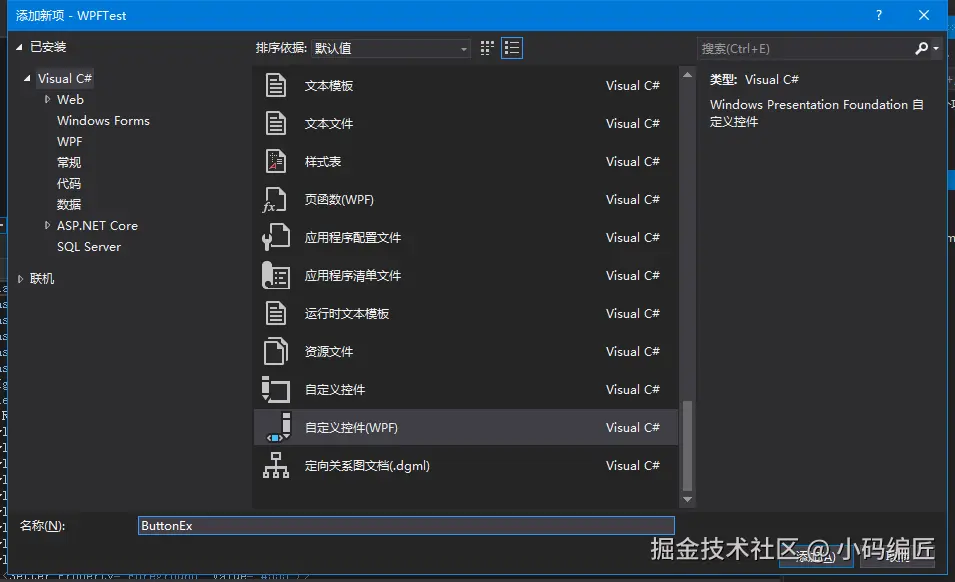Select 联机 in the tree
955x582 pixels.
[42, 279]
